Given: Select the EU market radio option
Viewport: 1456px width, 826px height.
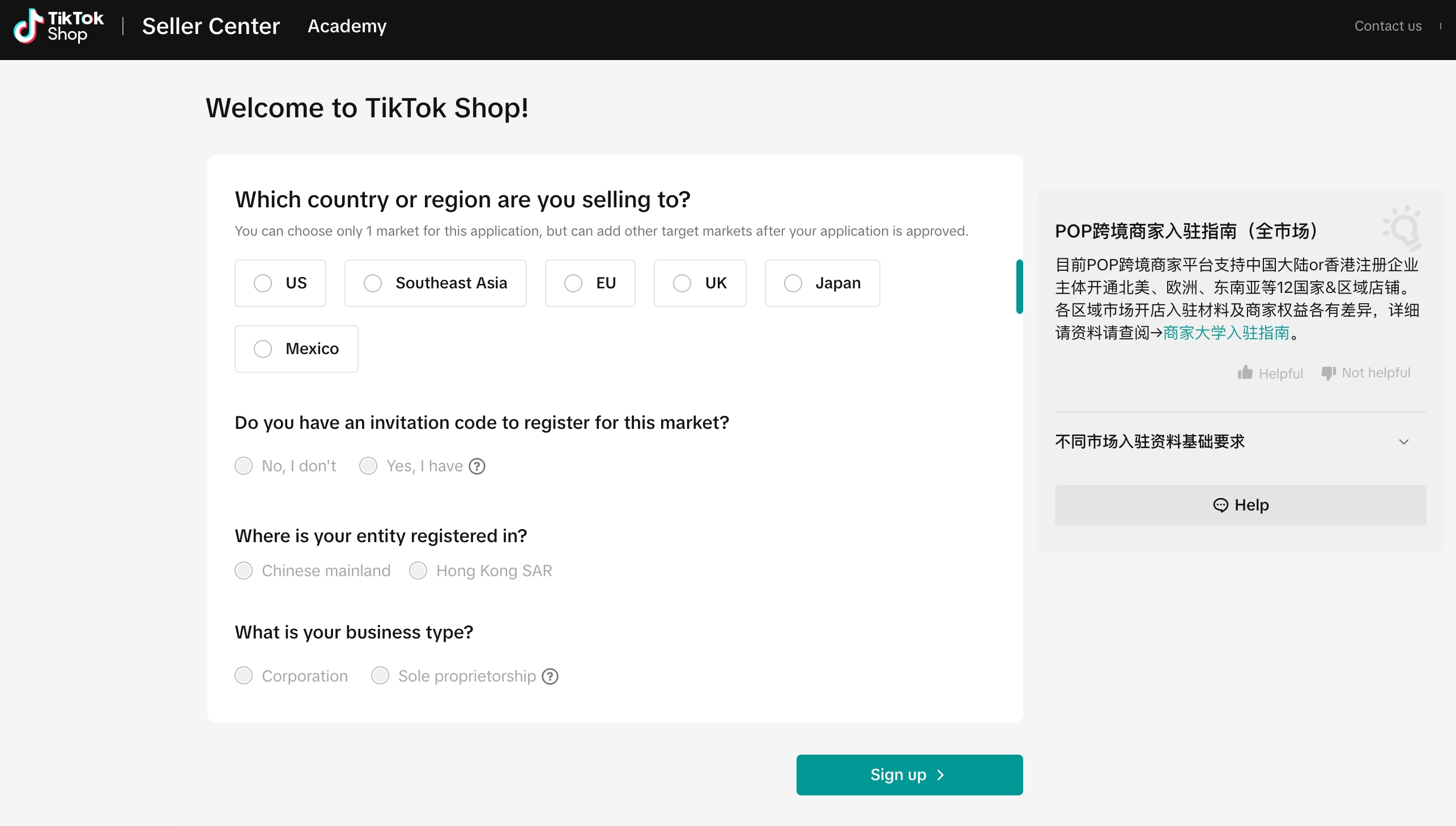Looking at the screenshot, I should (x=573, y=283).
